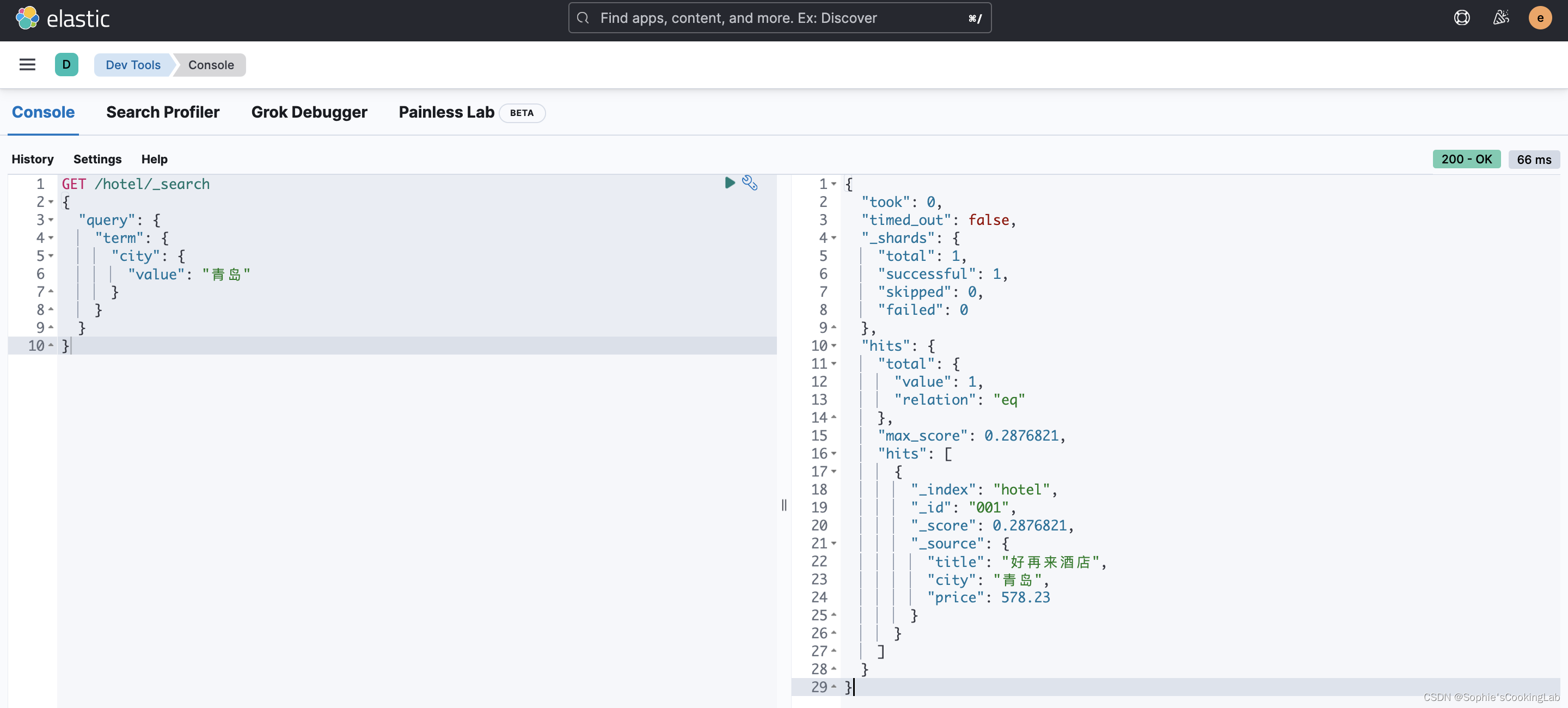Open the user avatar e menu
The height and width of the screenshot is (708, 1568).
[x=1540, y=17]
